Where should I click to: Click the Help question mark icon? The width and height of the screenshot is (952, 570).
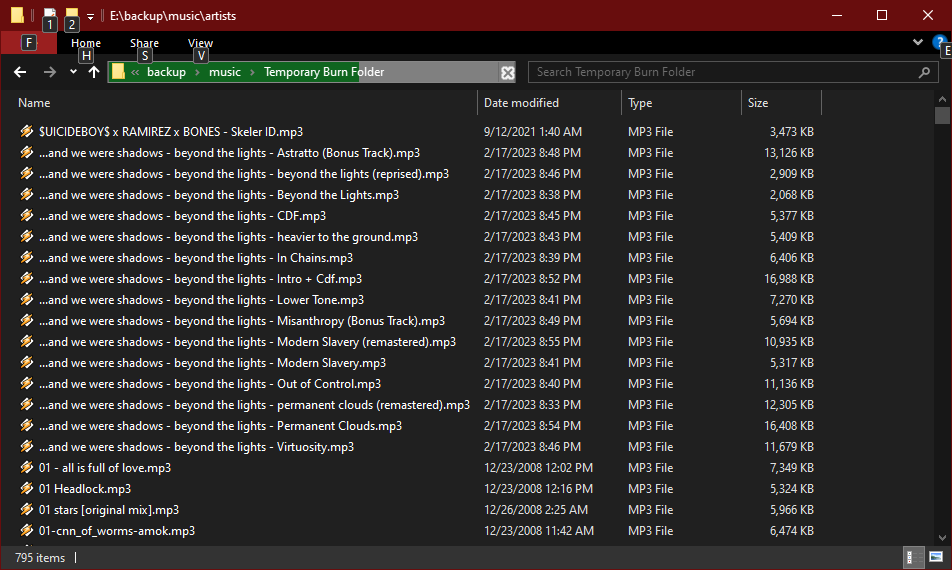(939, 42)
